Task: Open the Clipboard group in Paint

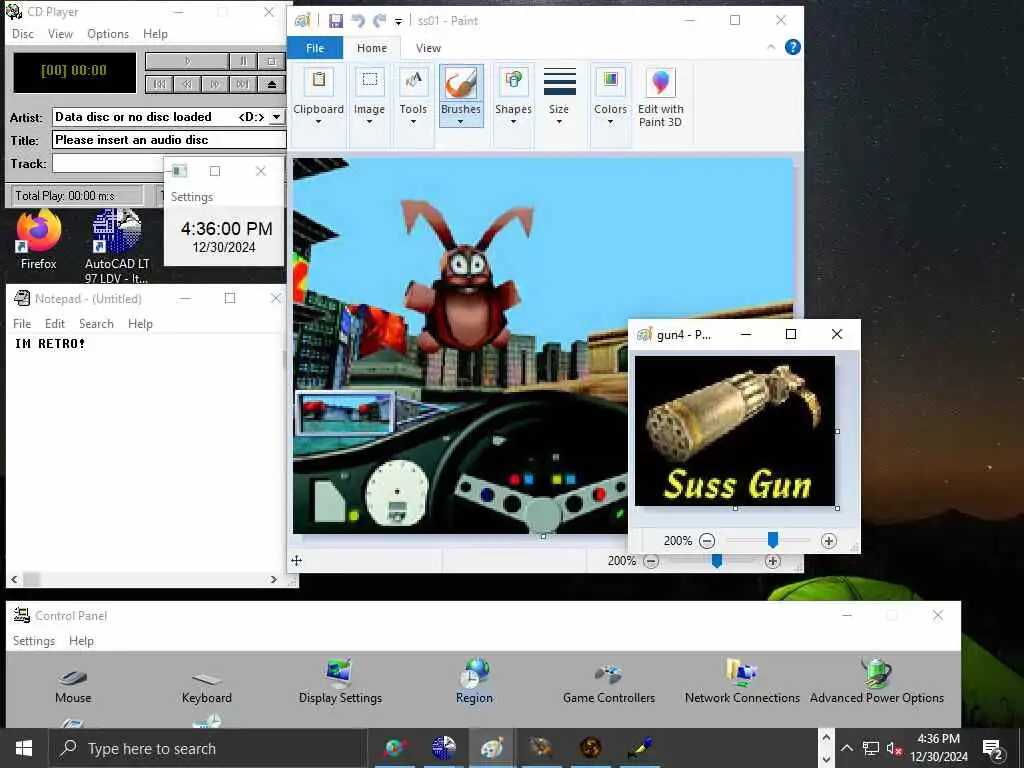Action: [x=319, y=96]
